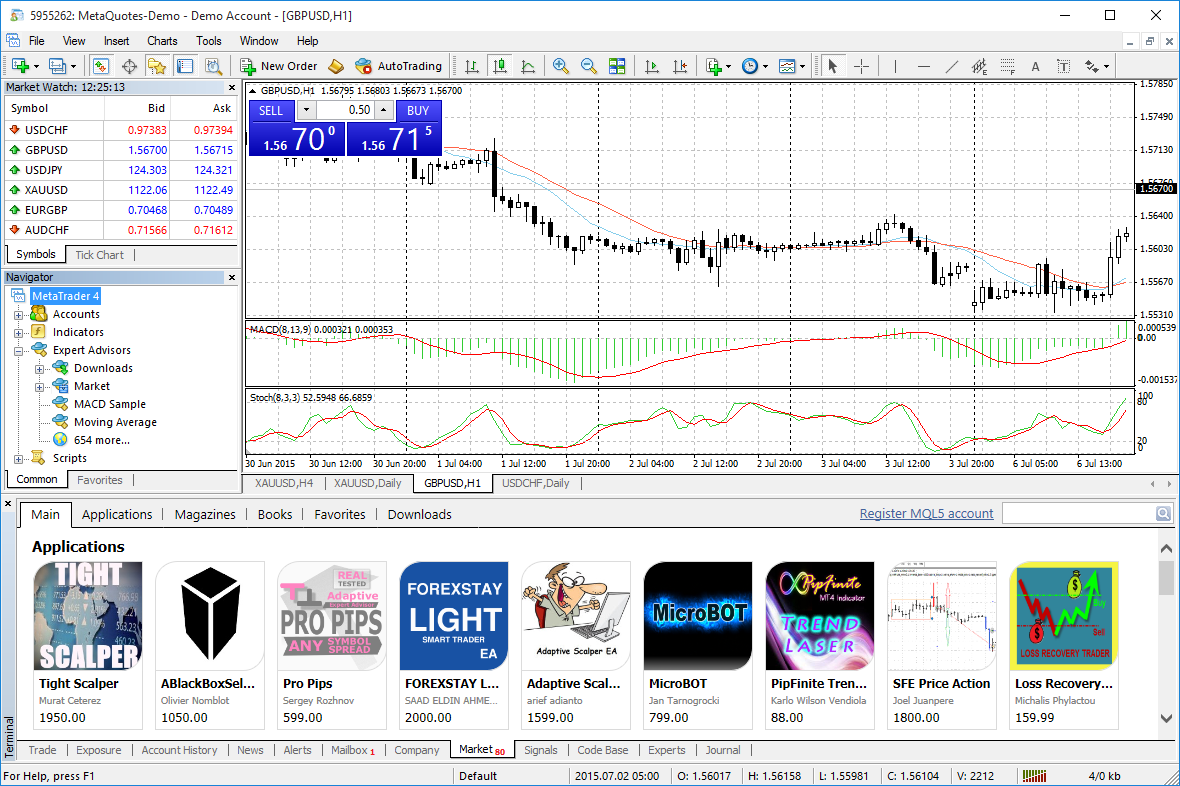This screenshot has height=786, width=1180.
Task: Click the SELL button on chart
Action: tap(270, 110)
